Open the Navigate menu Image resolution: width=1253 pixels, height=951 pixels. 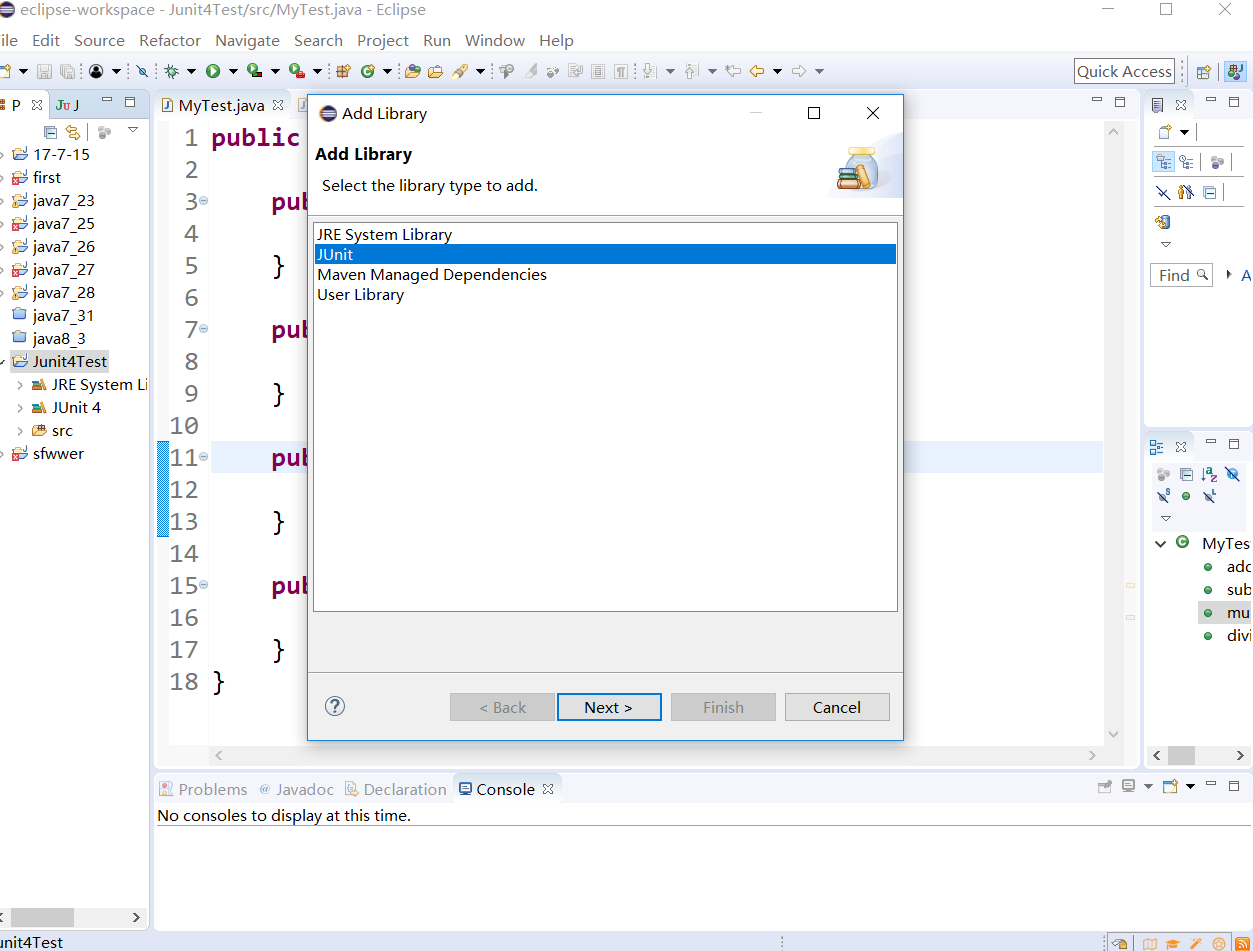point(247,40)
